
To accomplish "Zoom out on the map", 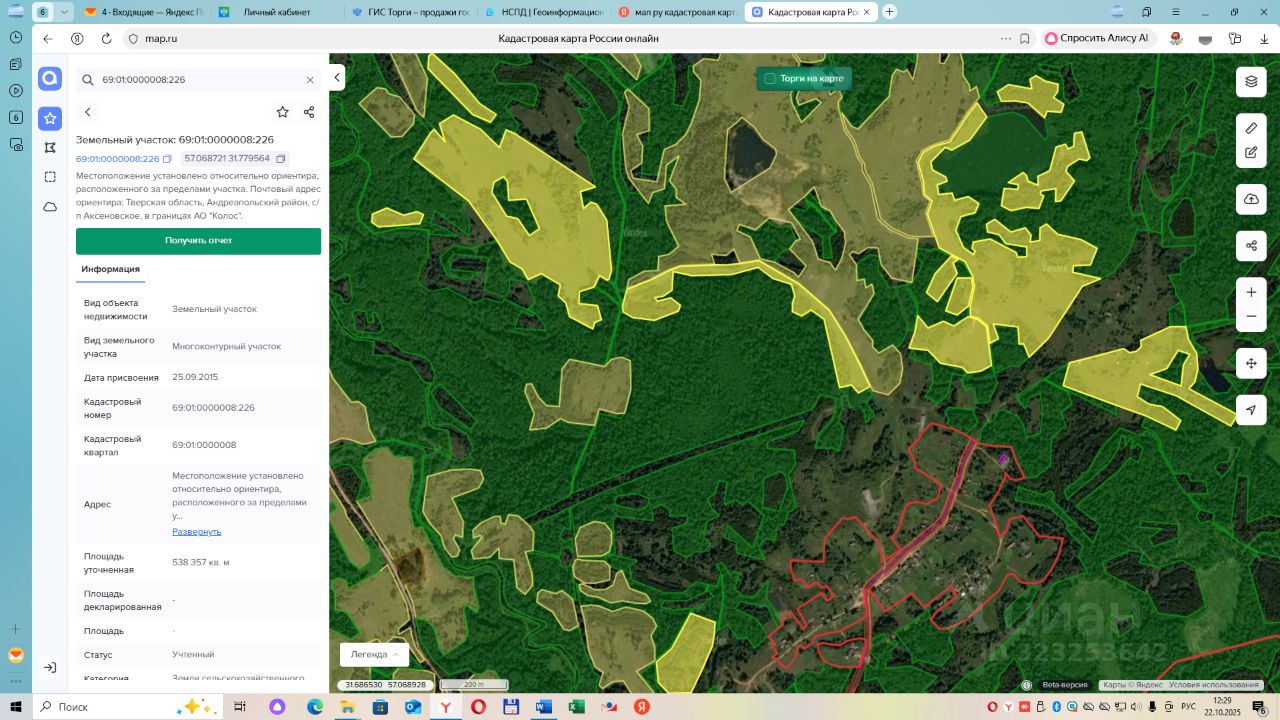I will click(1251, 317).
